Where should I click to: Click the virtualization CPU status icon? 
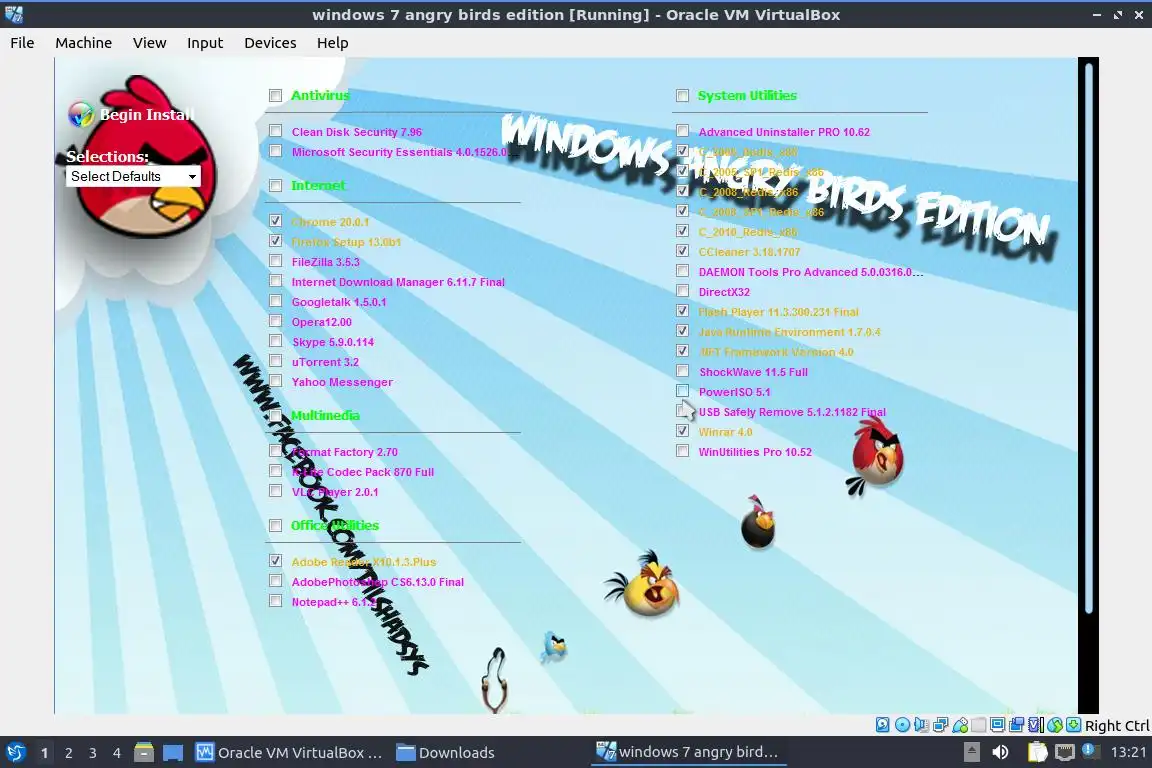click(x=1036, y=725)
